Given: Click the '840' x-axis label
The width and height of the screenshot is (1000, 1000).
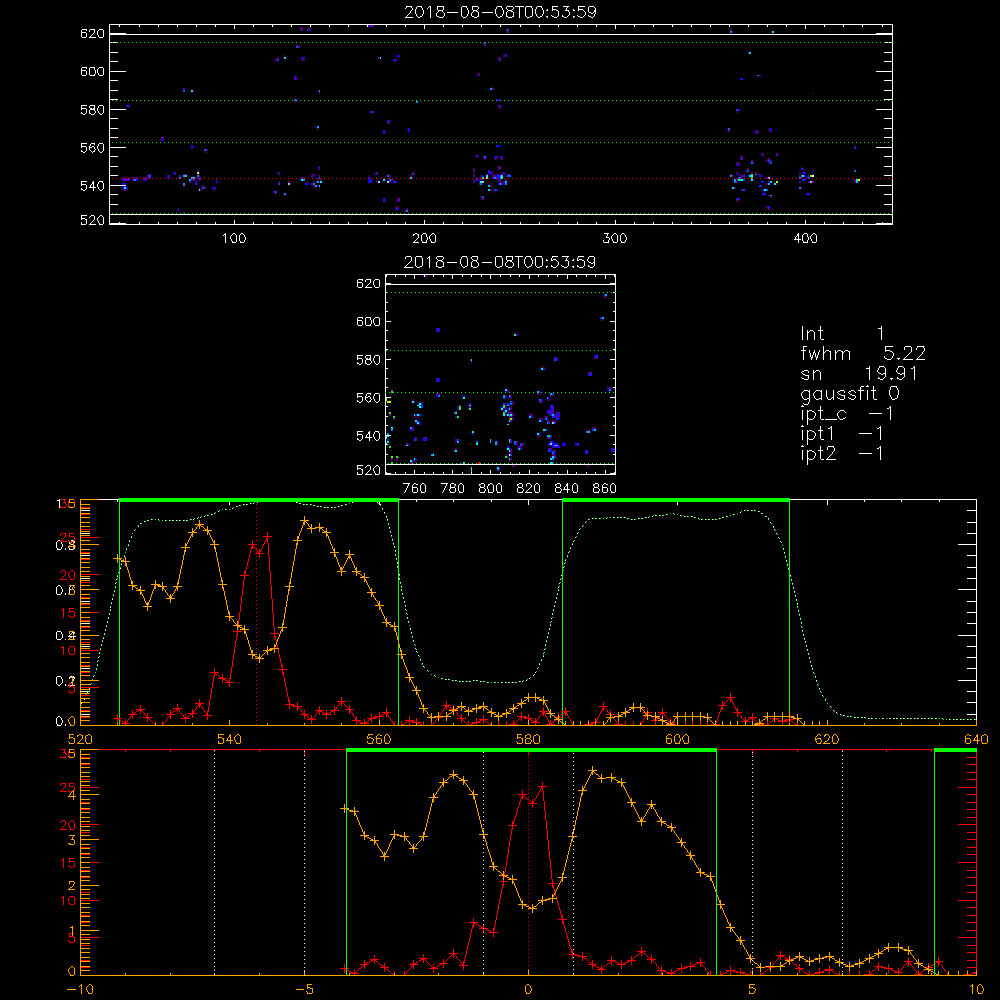Looking at the screenshot, I should (566, 489).
